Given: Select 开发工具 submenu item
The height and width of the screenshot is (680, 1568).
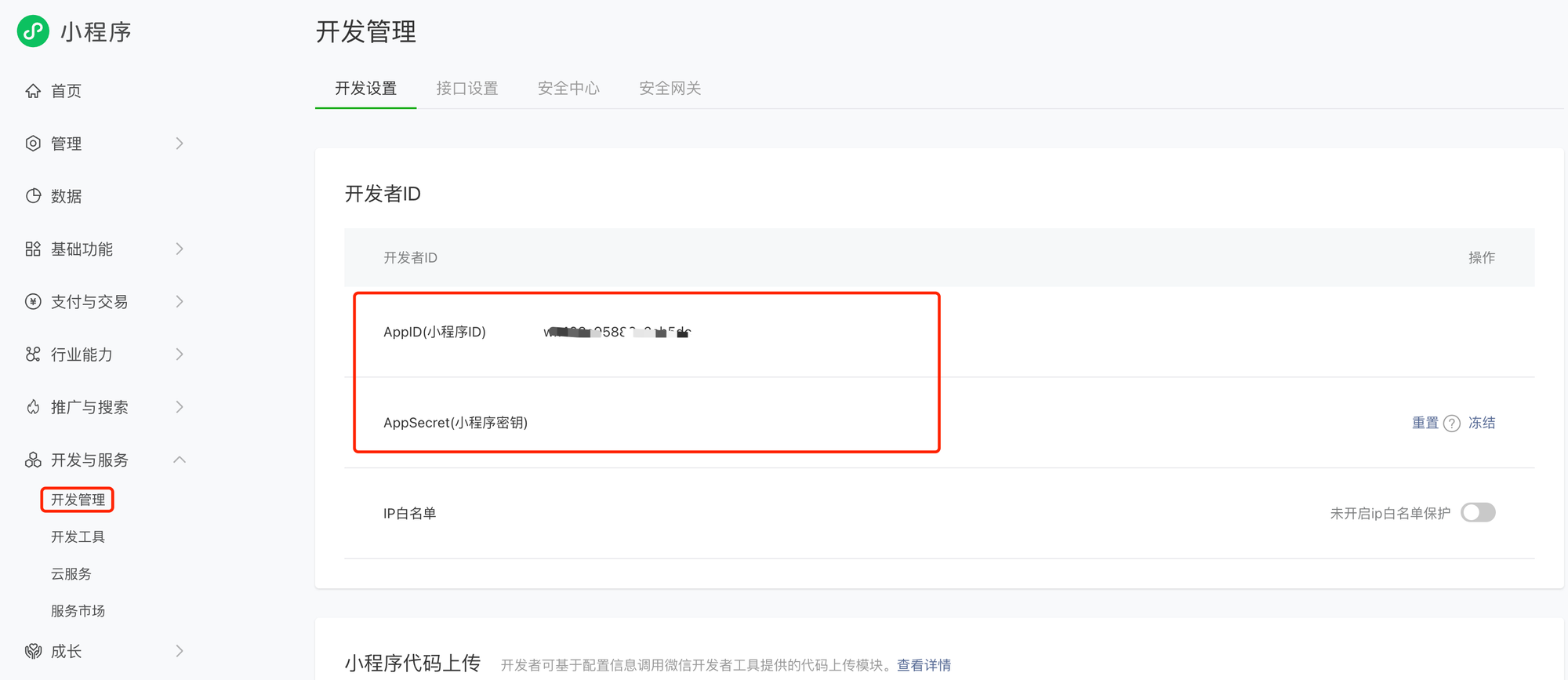Looking at the screenshot, I should click(x=78, y=536).
